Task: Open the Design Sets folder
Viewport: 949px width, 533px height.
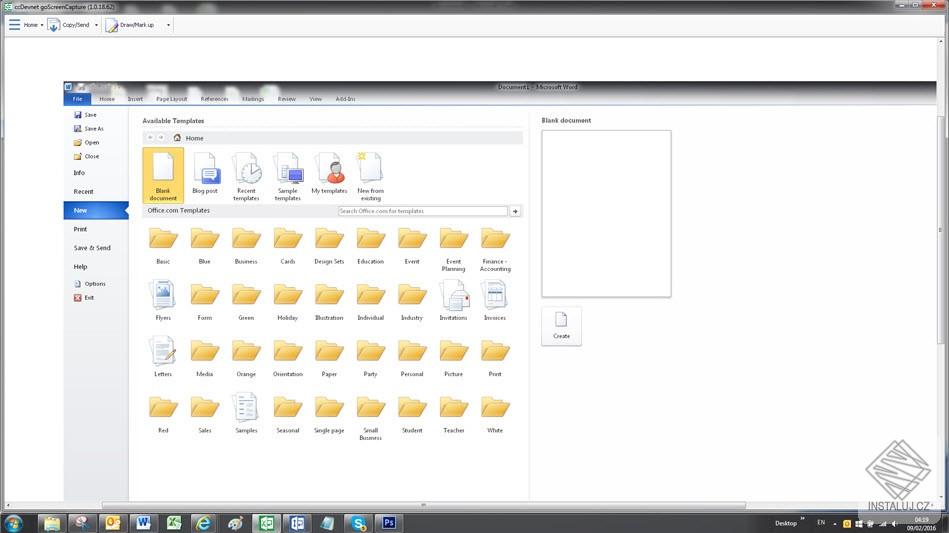Action: 329,246
